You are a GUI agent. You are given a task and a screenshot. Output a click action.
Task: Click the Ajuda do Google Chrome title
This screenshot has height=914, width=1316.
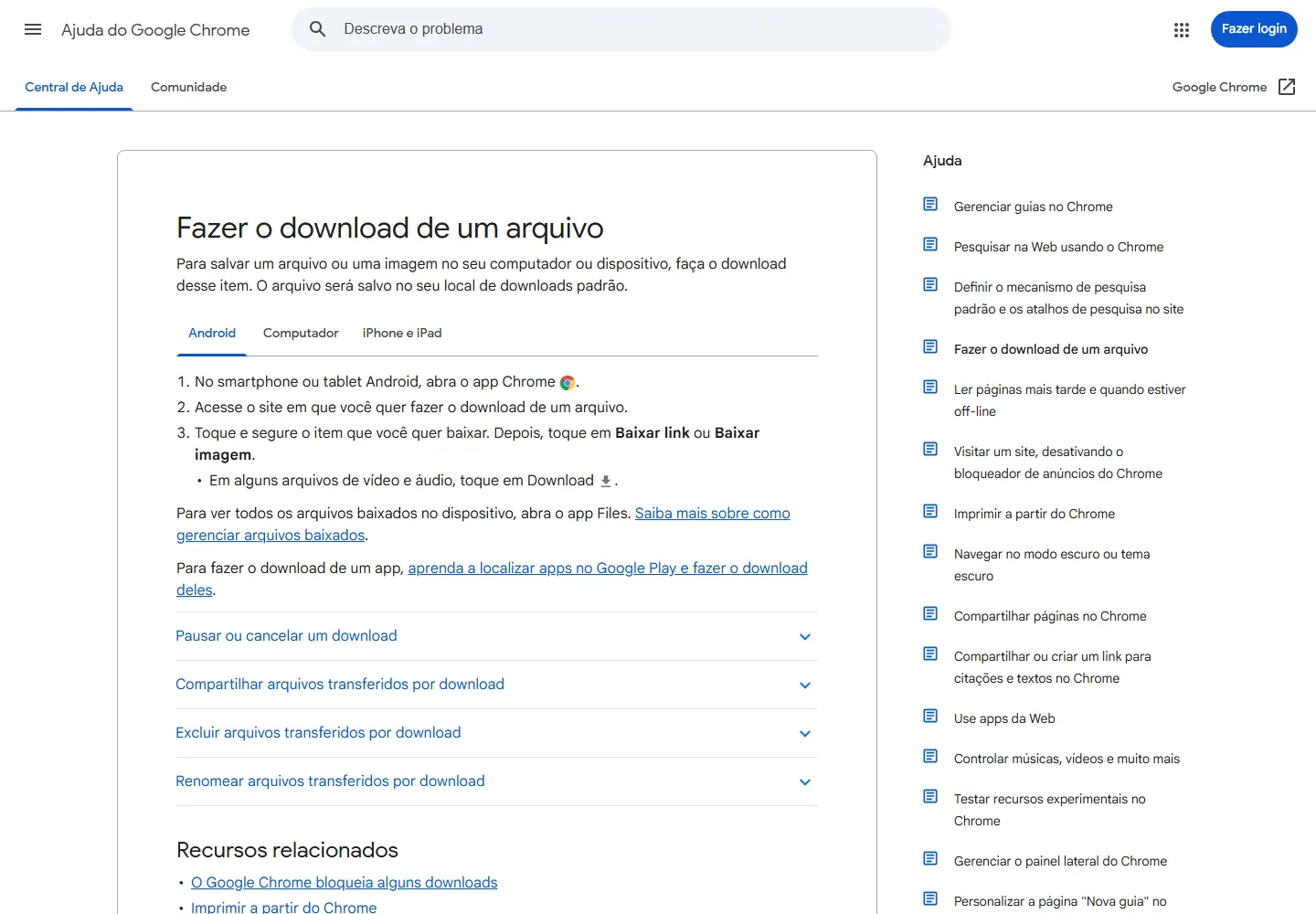155,29
